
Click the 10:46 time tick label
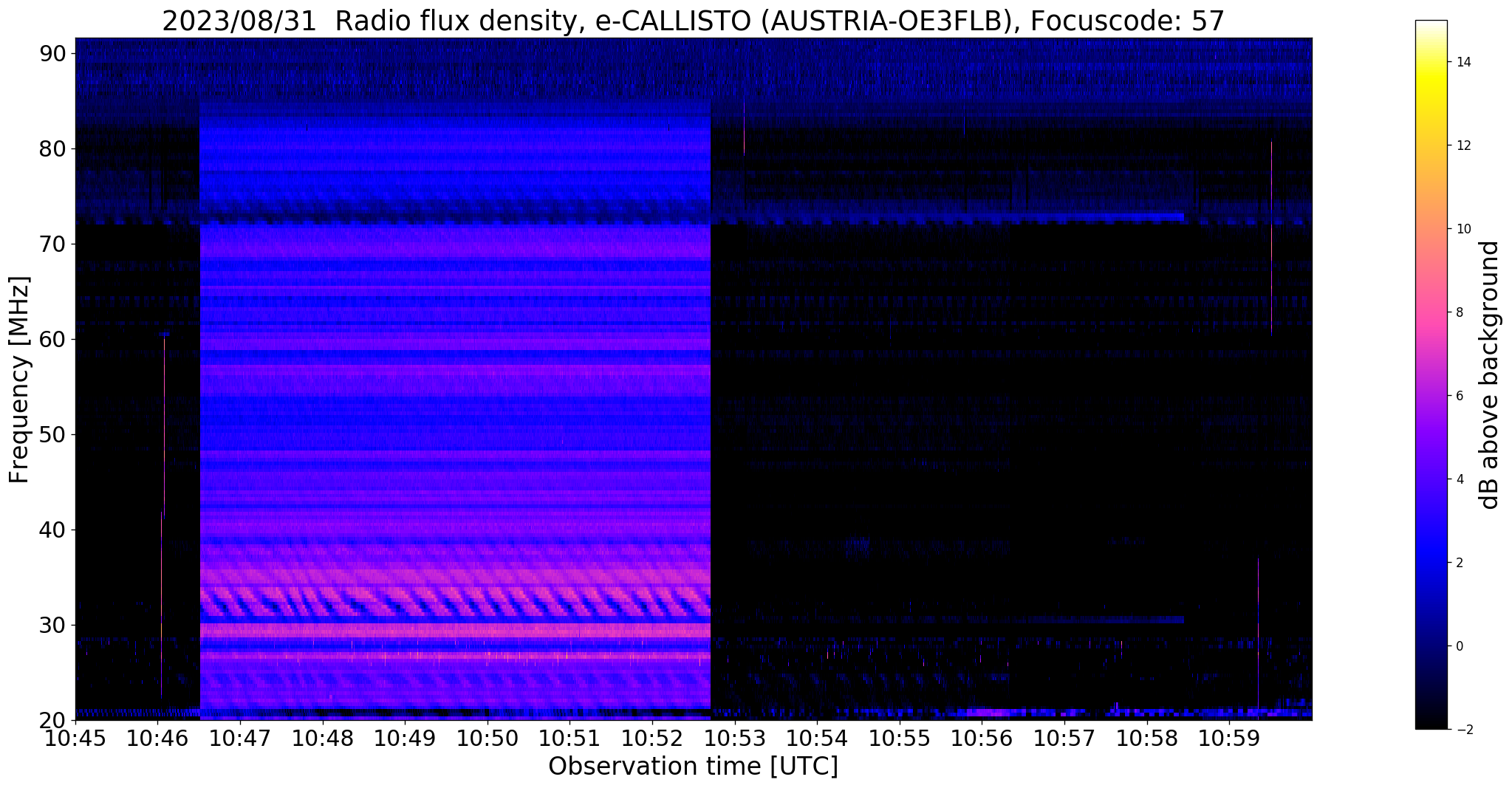tap(157, 738)
